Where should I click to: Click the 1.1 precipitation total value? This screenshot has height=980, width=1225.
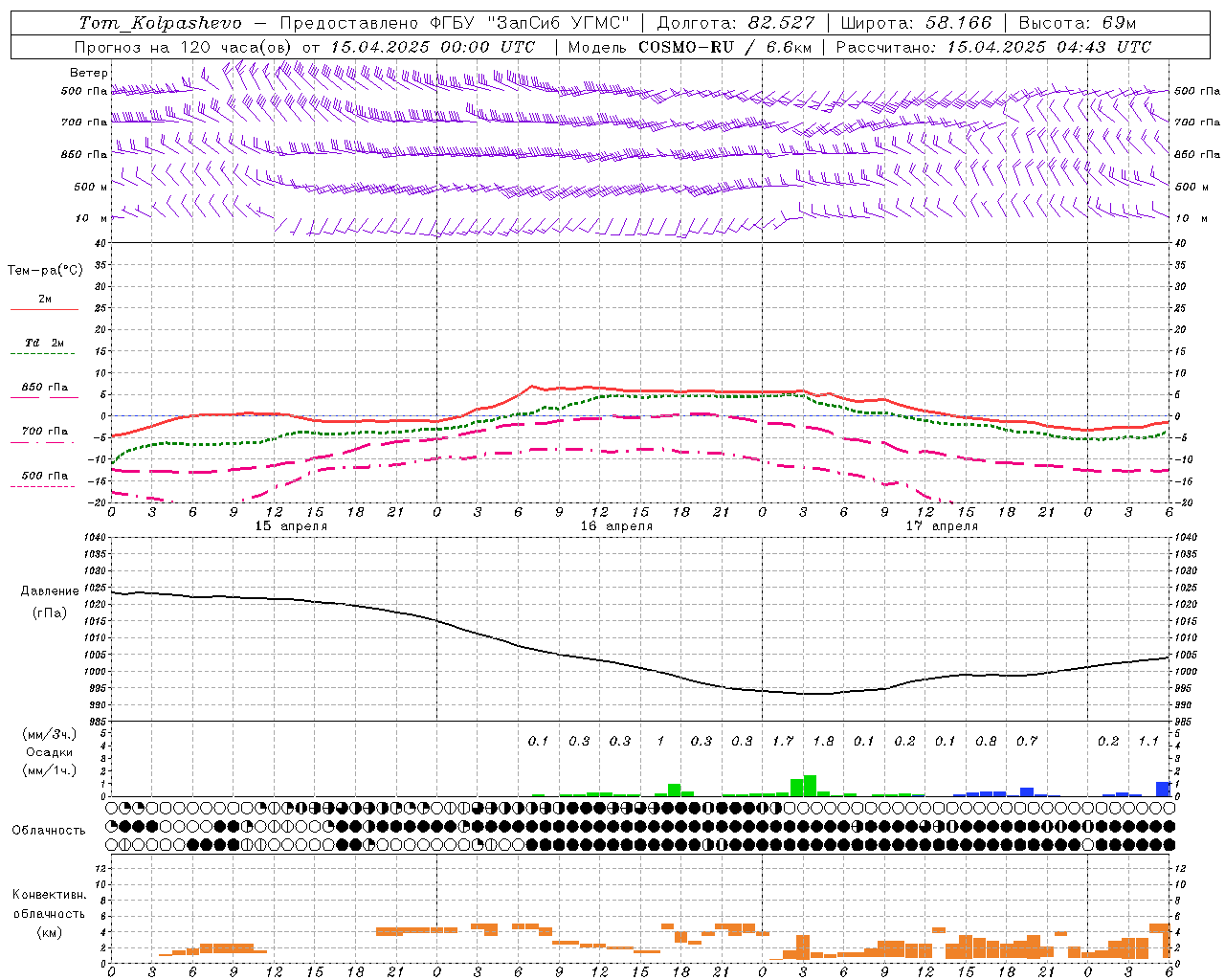point(1148,741)
